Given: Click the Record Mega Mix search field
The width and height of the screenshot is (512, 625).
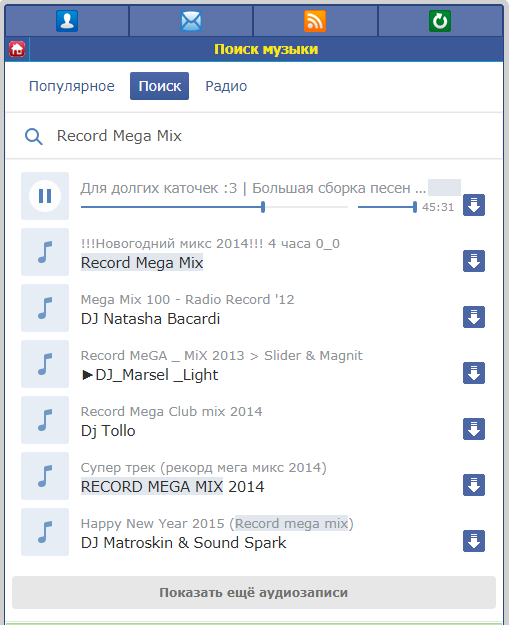Looking at the screenshot, I should 275,136.
